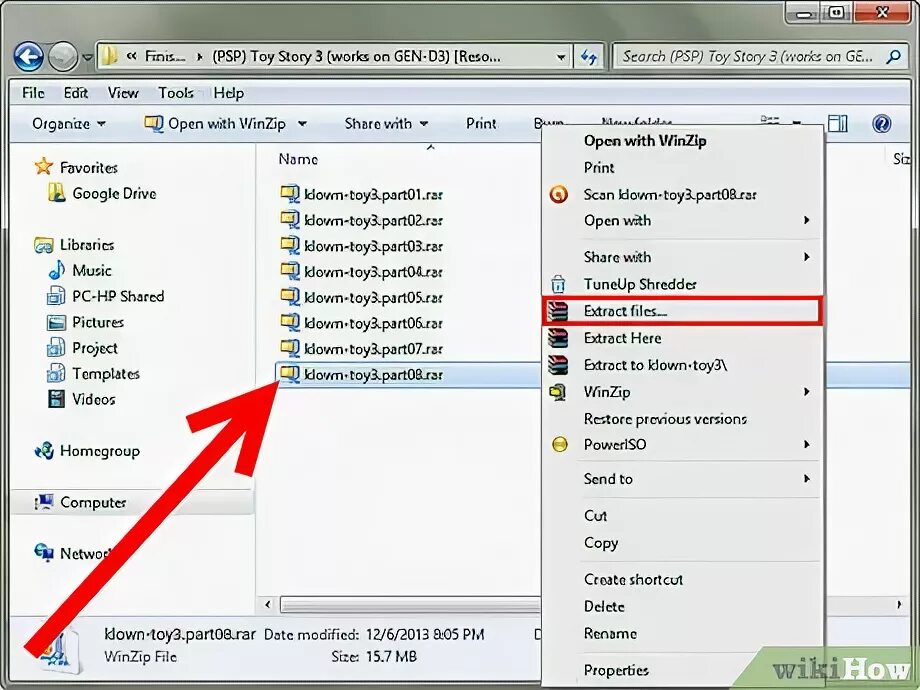Choose Extract files... from context menu

(683, 311)
